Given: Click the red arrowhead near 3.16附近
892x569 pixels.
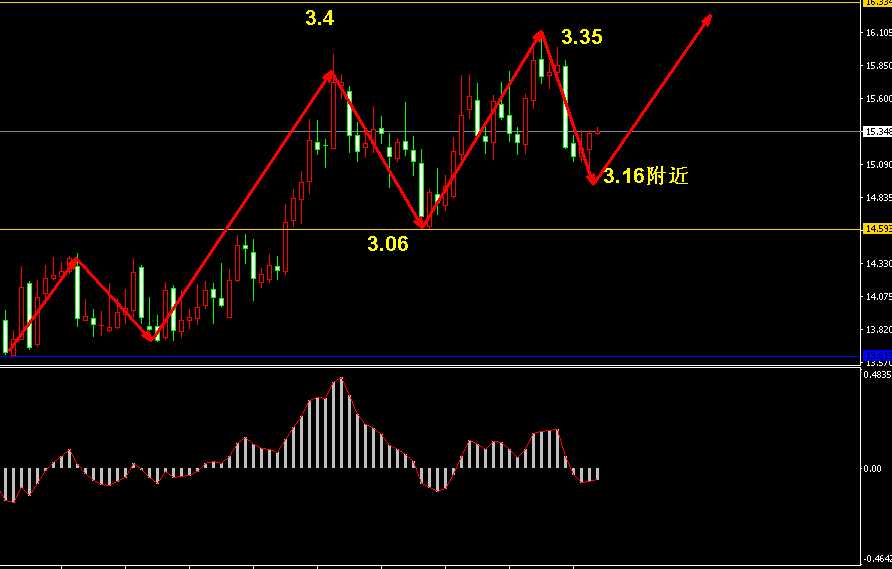Looking at the screenshot, I should [593, 179].
